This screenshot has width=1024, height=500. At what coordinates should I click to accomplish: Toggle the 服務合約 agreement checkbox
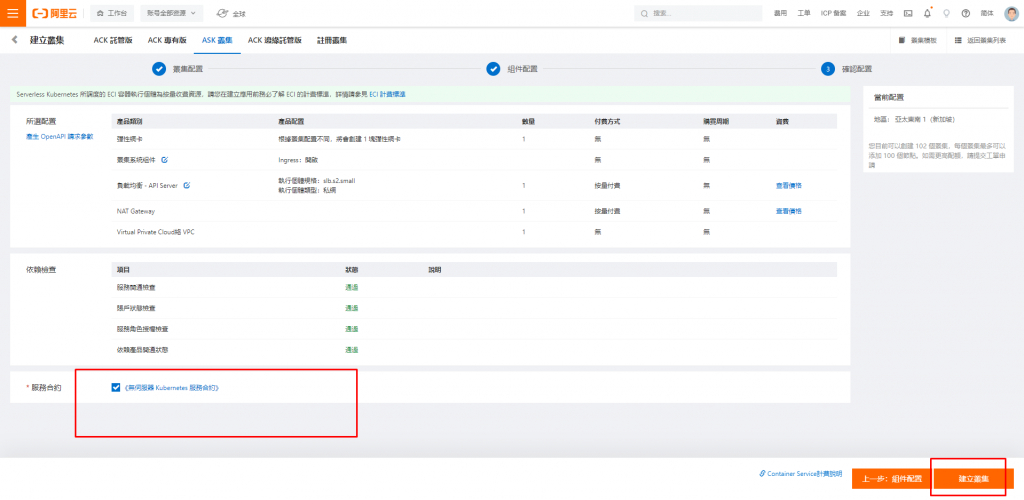click(116, 388)
